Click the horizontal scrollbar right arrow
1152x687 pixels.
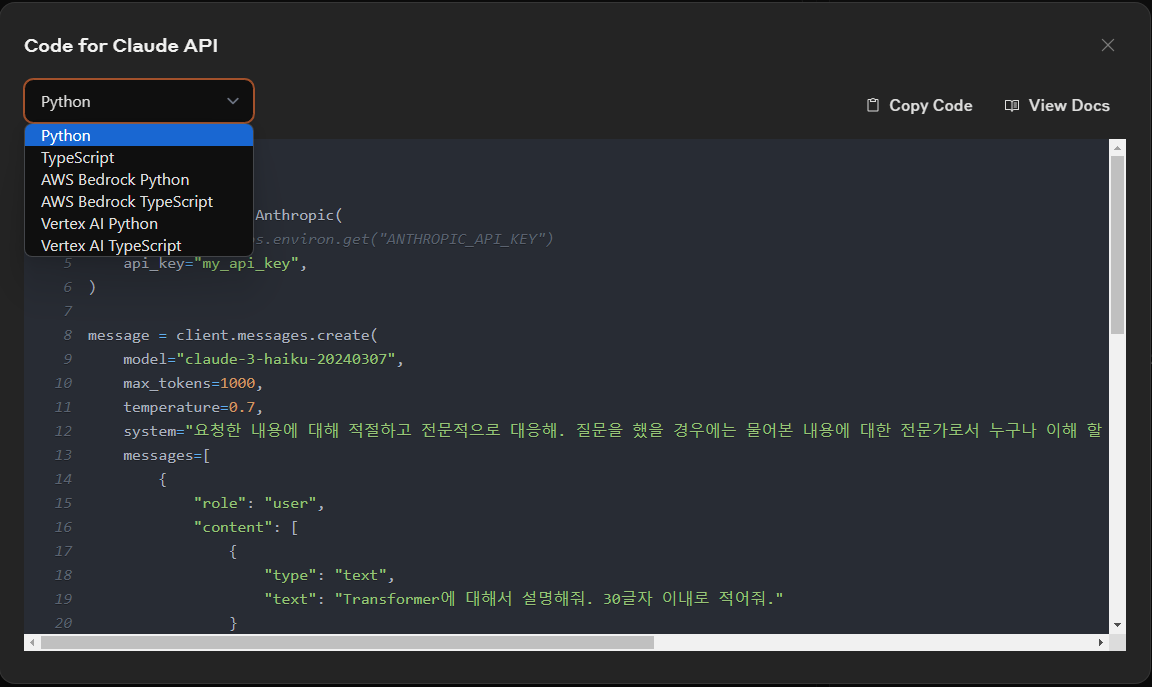tap(1101, 642)
